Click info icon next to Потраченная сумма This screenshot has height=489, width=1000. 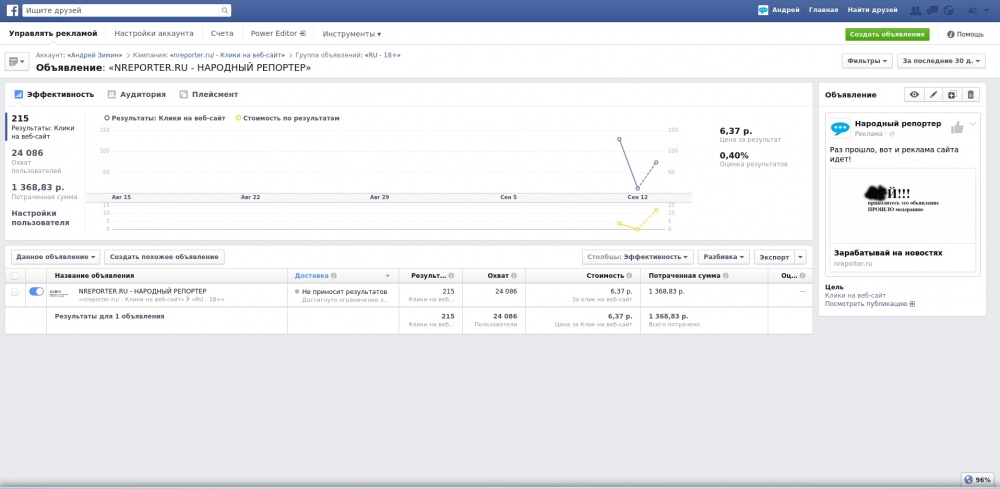coord(726,276)
